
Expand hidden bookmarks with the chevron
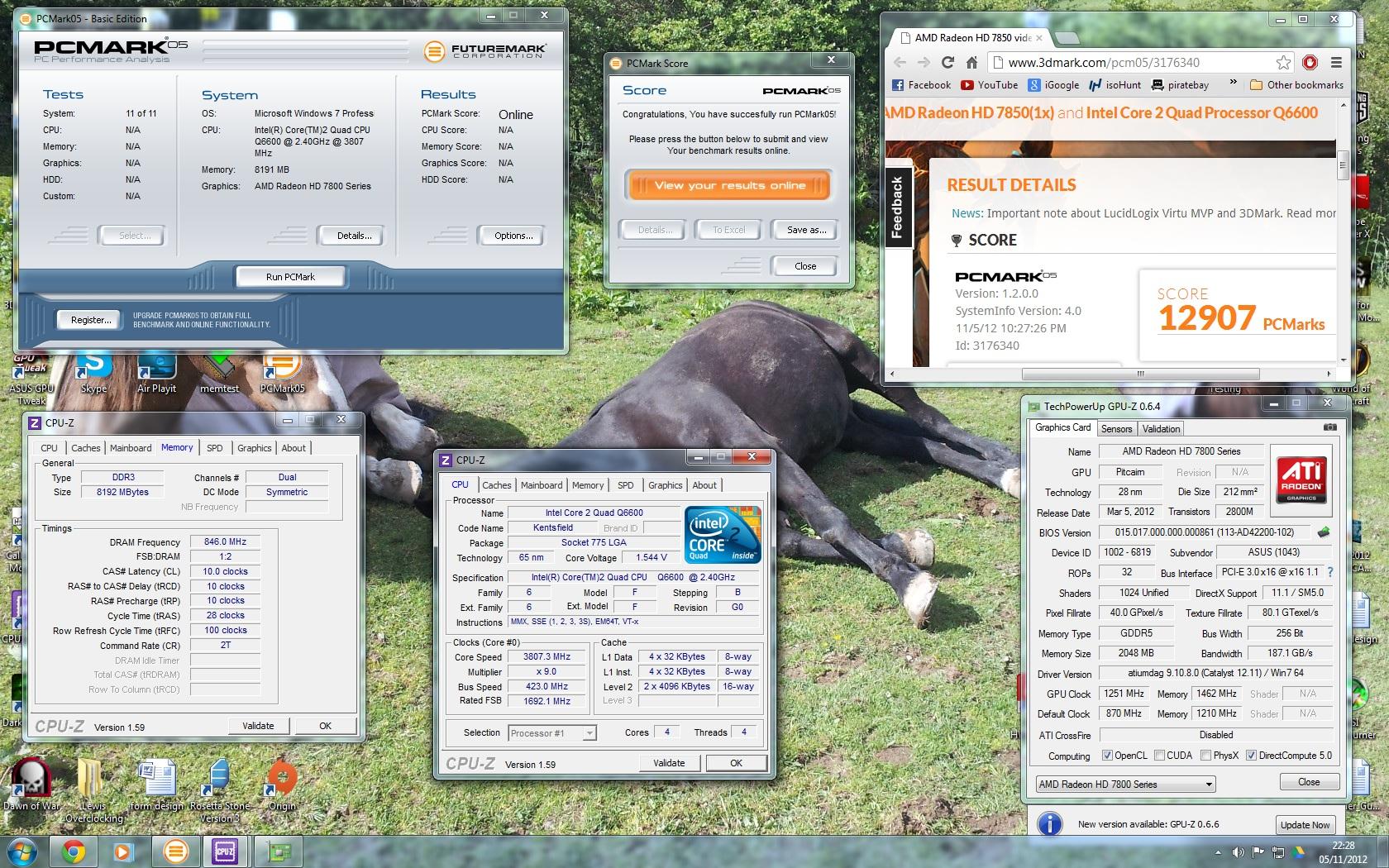pos(1234,83)
